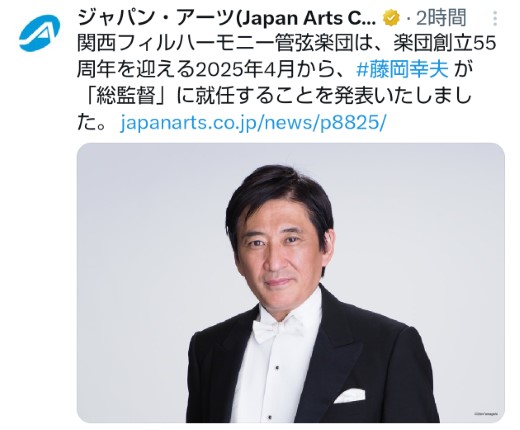This screenshot has height=430, width=520.
Task: Click the photo credit watermark in the image corner
Action: (486, 414)
